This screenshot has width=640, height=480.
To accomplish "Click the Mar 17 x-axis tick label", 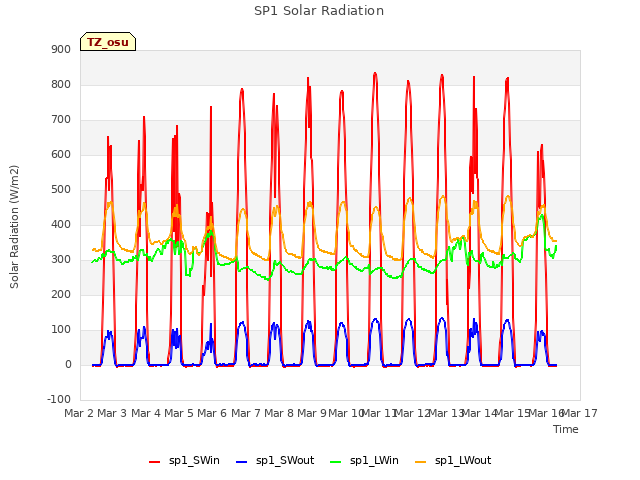I will (580, 413).
